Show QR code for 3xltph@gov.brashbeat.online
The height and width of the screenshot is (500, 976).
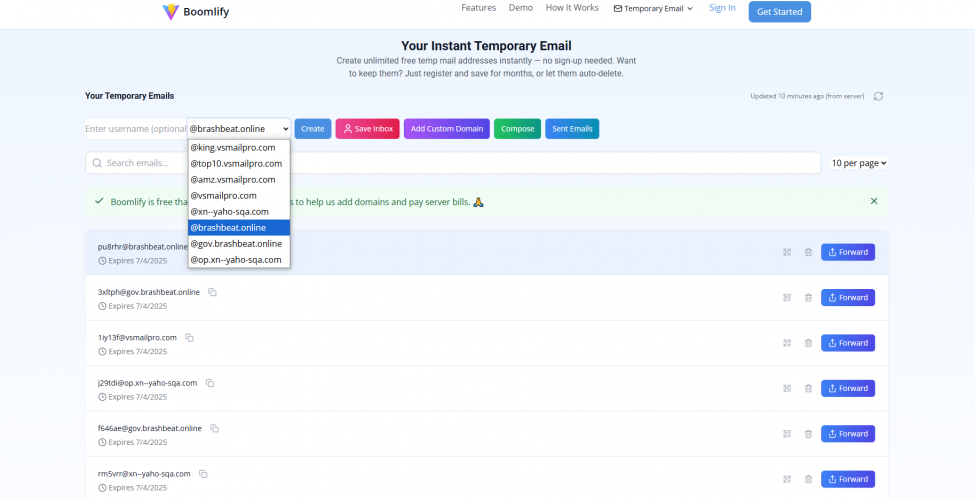point(787,297)
